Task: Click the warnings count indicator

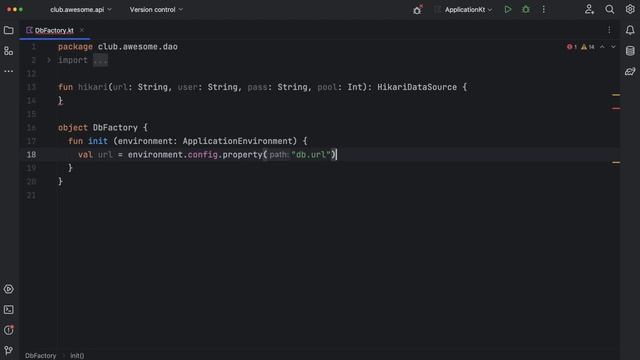Action: pyautogui.click(x=588, y=47)
